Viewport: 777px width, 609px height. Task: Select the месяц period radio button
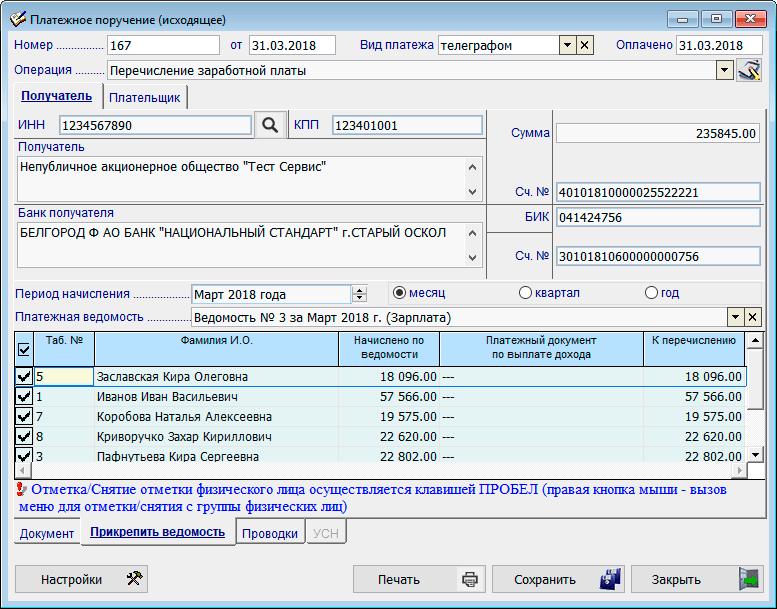pyautogui.click(x=399, y=293)
